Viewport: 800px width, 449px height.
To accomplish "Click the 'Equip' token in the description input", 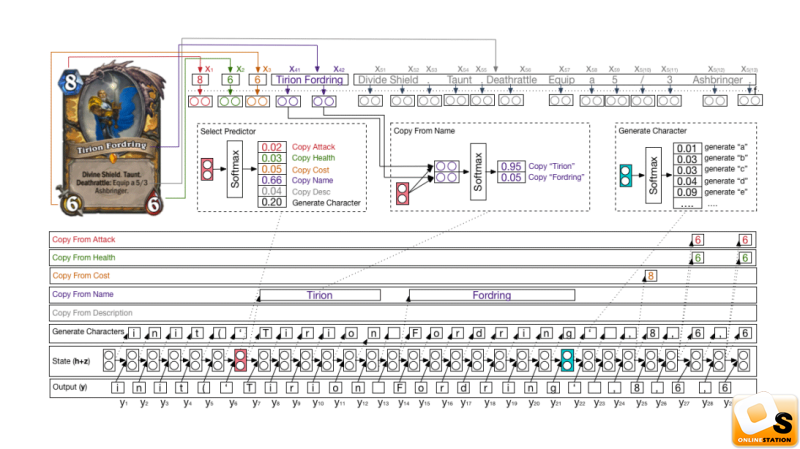I will (561, 80).
